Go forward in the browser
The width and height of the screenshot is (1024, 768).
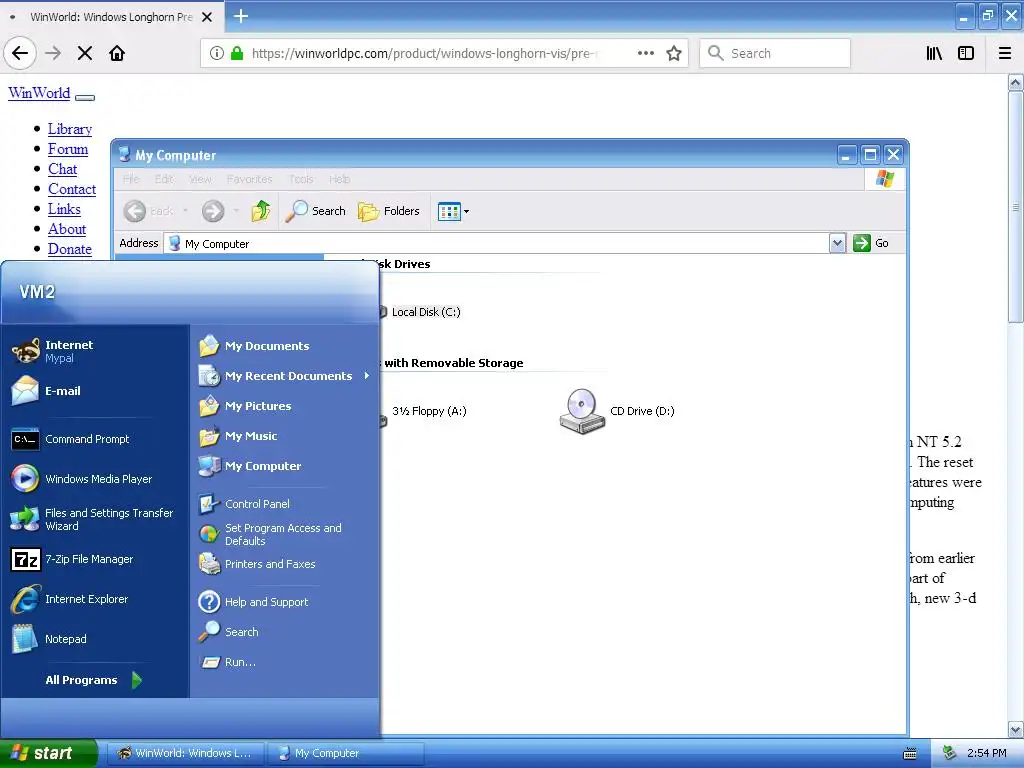[53, 53]
